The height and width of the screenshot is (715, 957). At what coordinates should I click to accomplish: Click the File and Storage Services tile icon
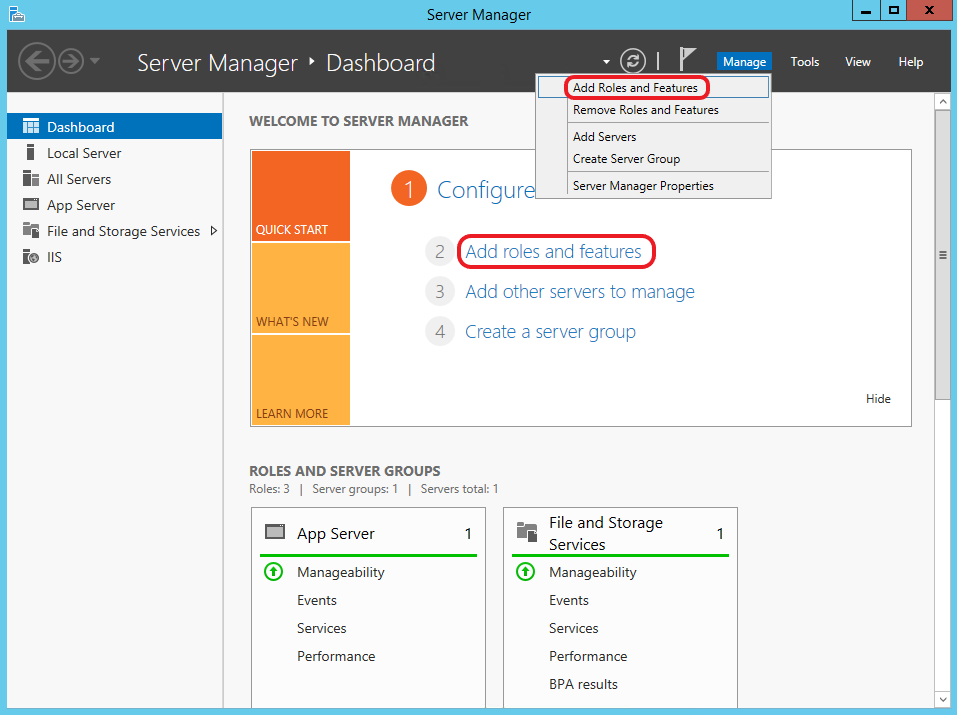527,532
